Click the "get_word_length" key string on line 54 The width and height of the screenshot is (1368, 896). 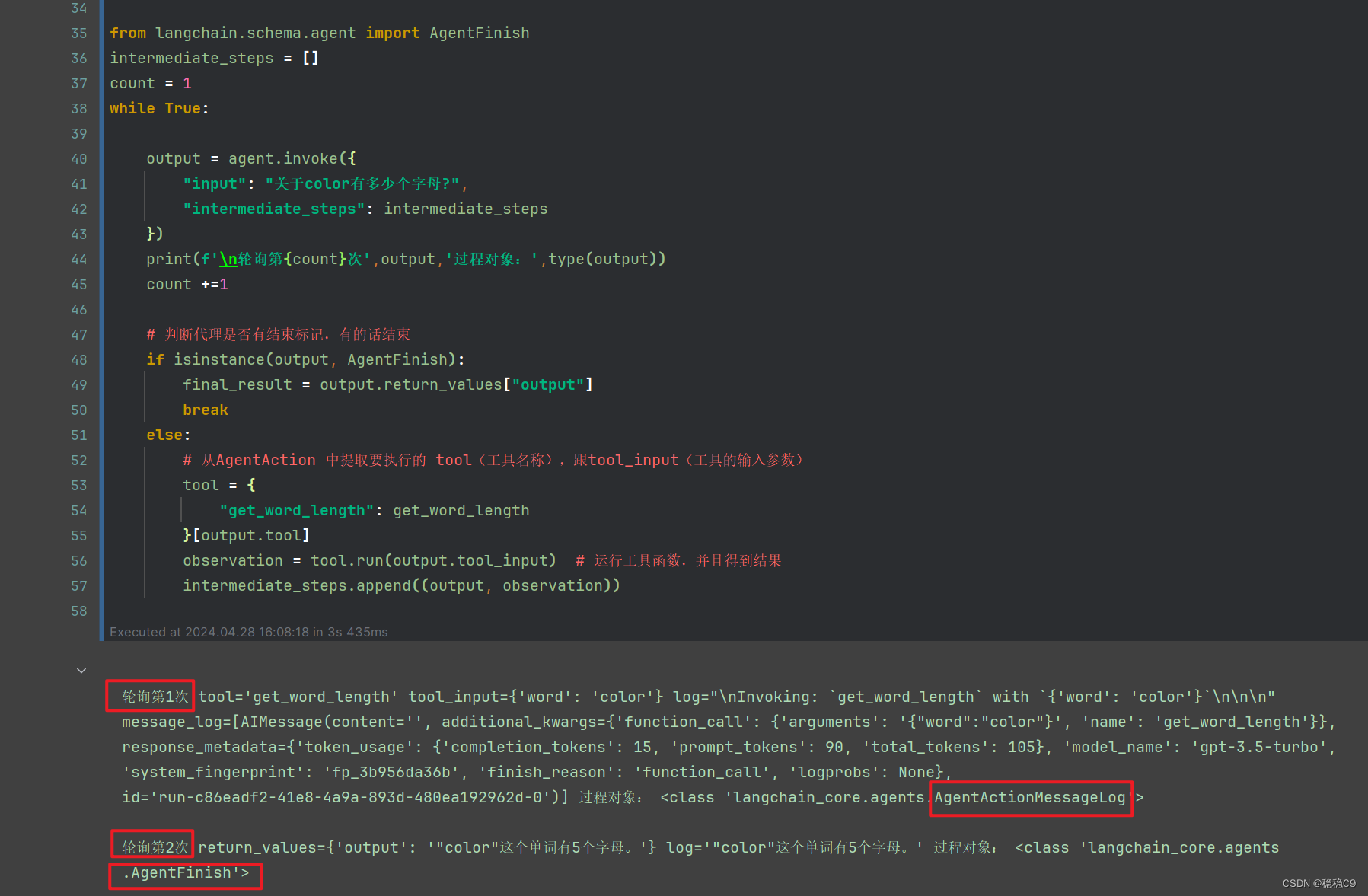(297, 511)
